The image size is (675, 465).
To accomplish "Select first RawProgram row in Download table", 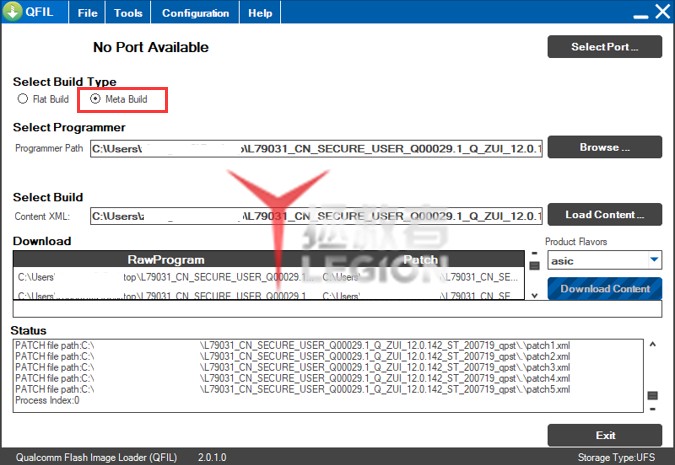I will (x=168, y=277).
